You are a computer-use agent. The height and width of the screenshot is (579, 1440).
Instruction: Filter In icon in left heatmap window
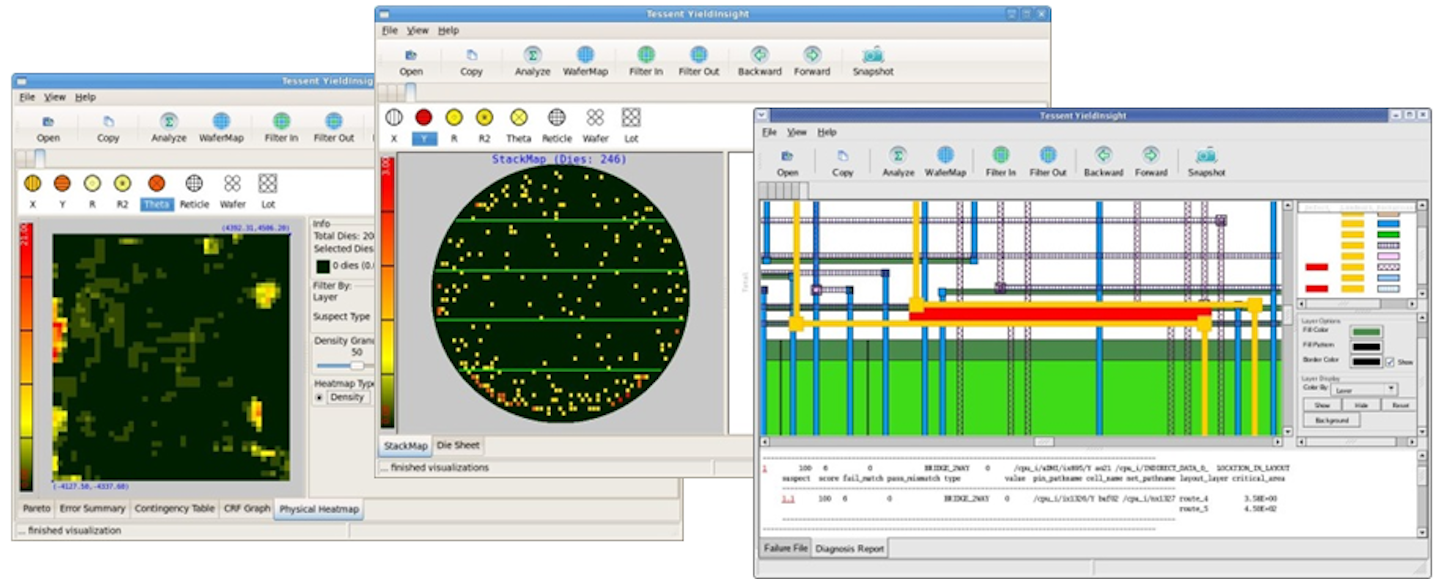282,121
